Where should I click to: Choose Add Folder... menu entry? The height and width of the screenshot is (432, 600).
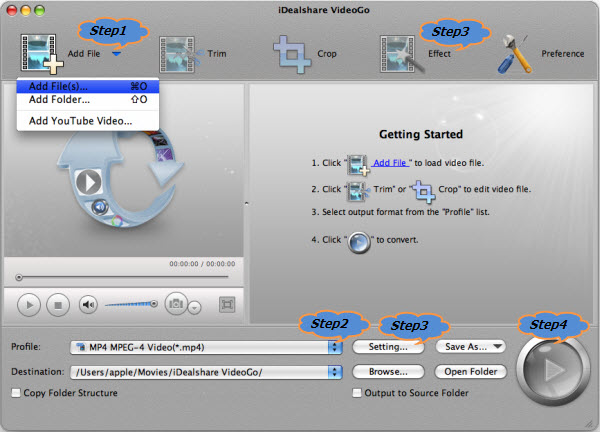click(x=88, y=99)
